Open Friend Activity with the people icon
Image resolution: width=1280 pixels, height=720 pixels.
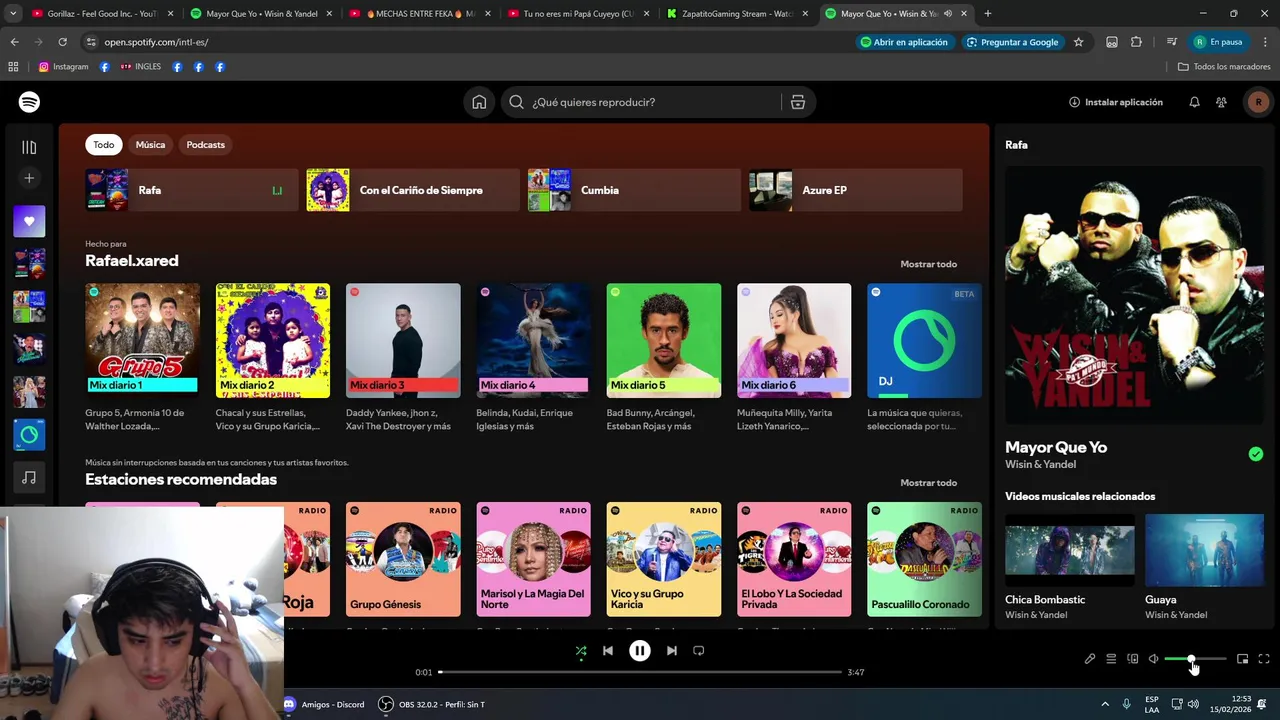tap(1221, 102)
